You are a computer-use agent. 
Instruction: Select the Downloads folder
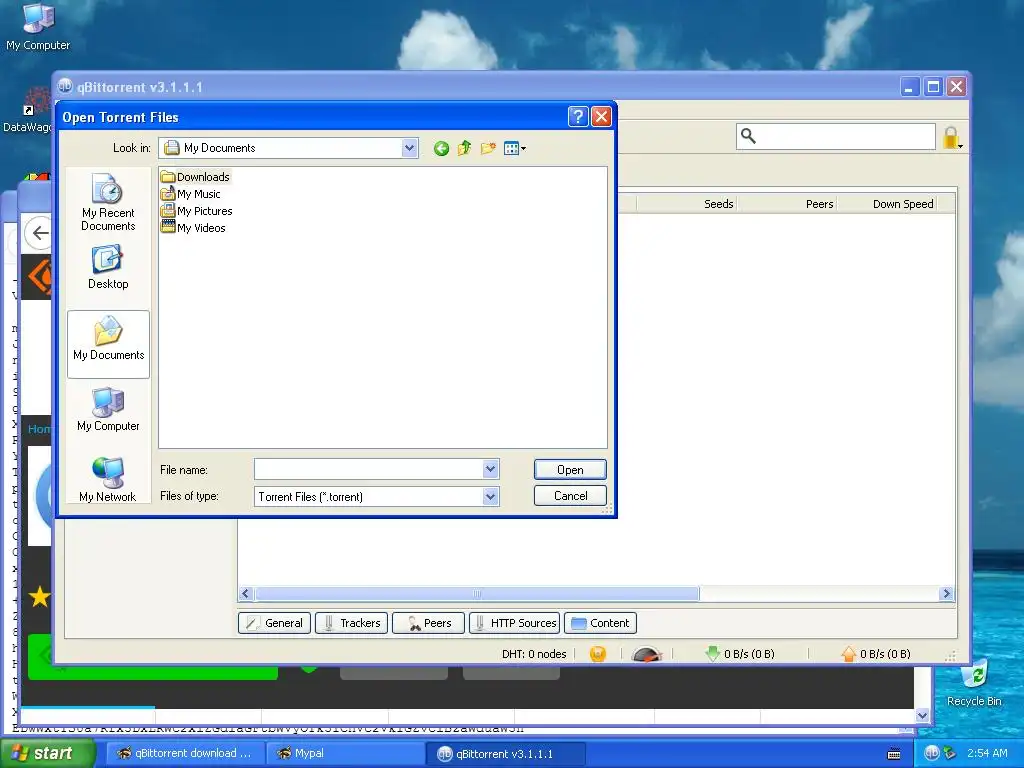[x=195, y=177]
